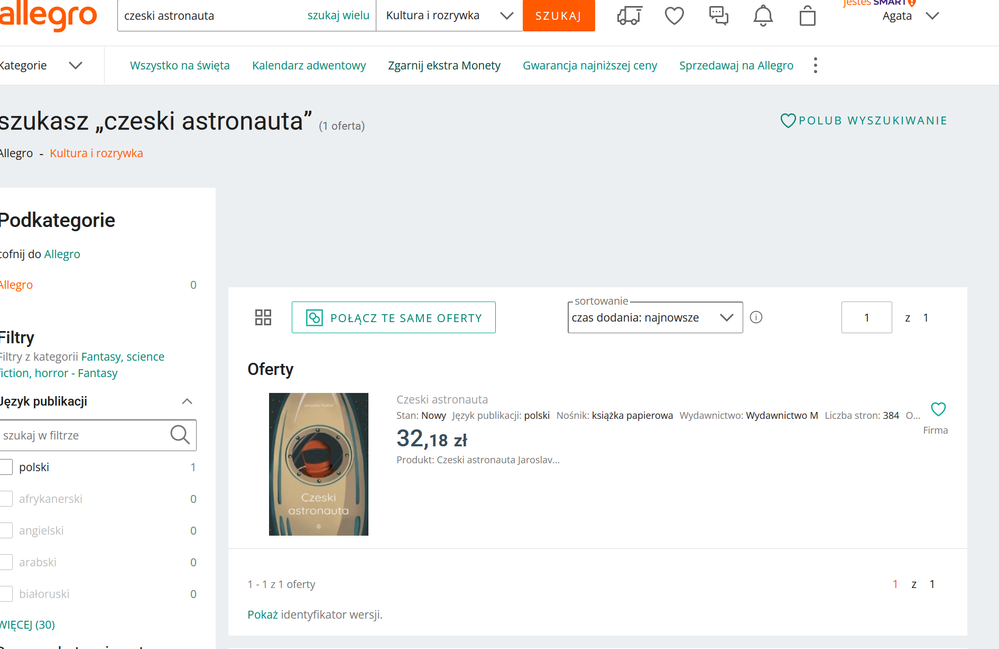
Task: Open Gwarancja najniższej ceny link
Action: tap(589, 65)
